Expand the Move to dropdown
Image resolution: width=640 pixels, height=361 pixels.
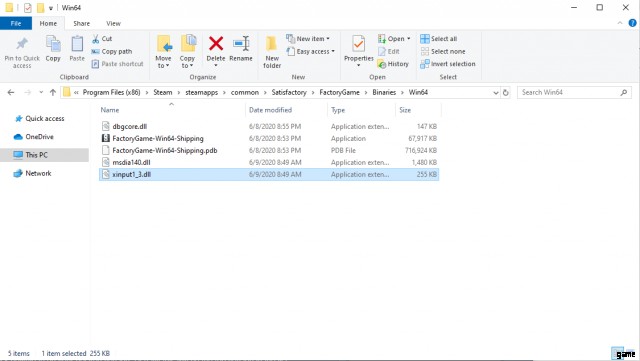pos(163,66)
